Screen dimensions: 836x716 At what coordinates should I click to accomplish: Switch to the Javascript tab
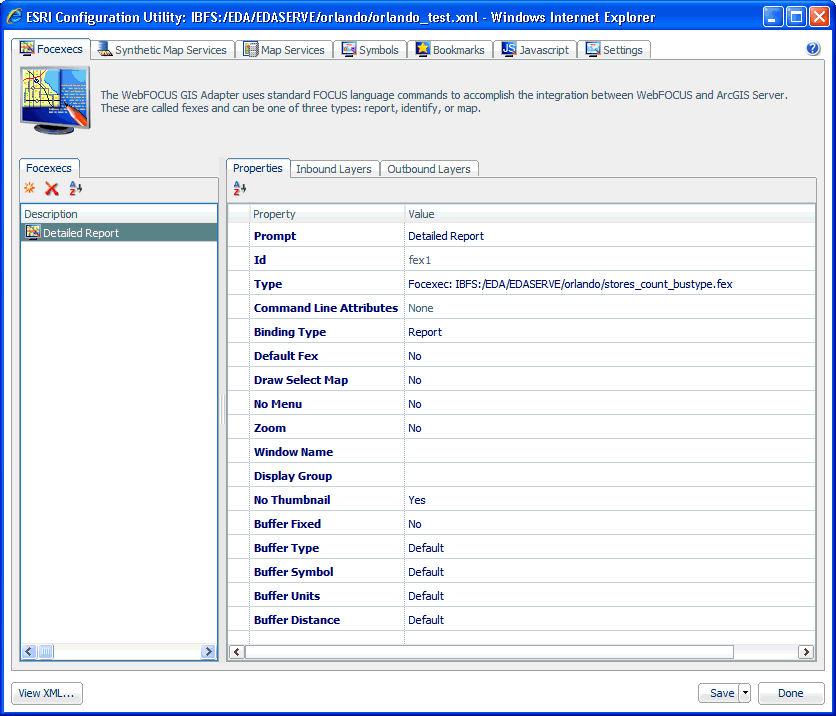coord(535,50)
